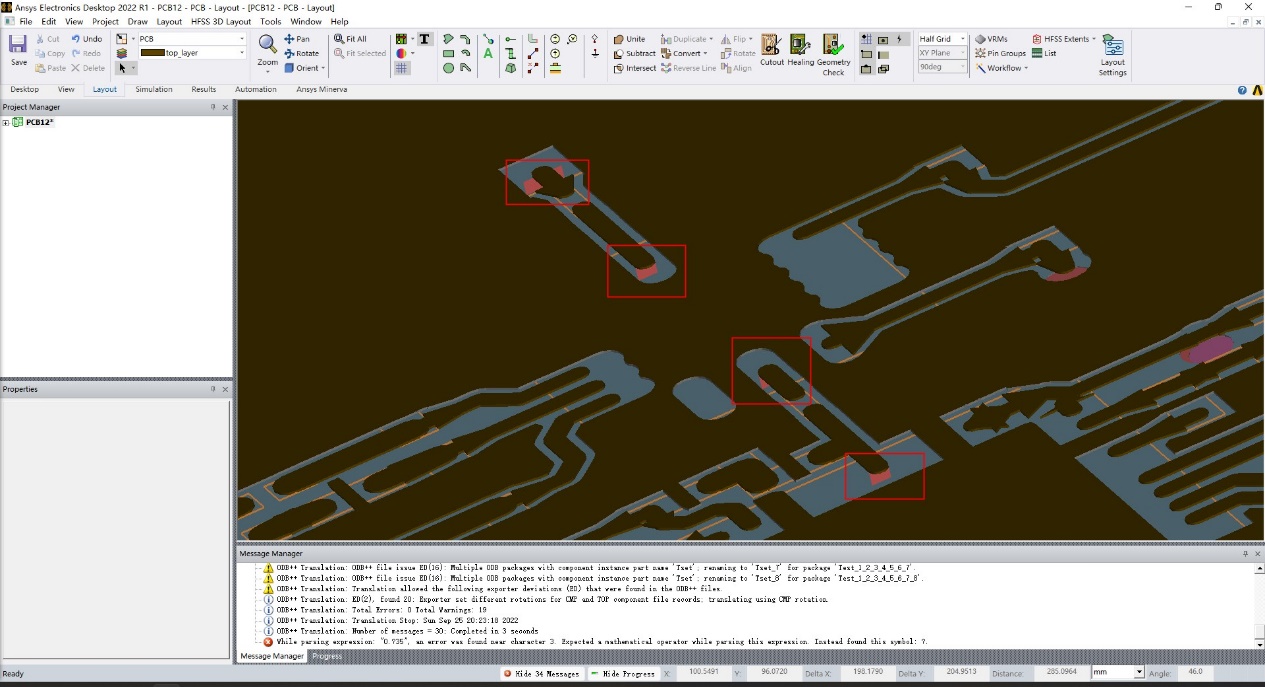The width and height of the screenshot is (1265, 687).
Task: Open the File menu
Action: tap(26, 21)
